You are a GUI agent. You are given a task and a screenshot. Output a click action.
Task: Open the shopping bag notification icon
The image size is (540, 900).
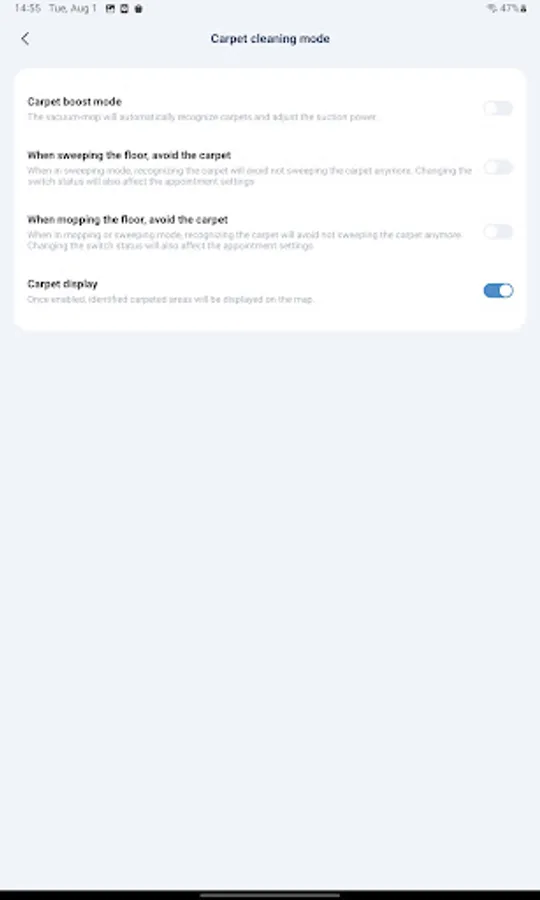point(138,9)
